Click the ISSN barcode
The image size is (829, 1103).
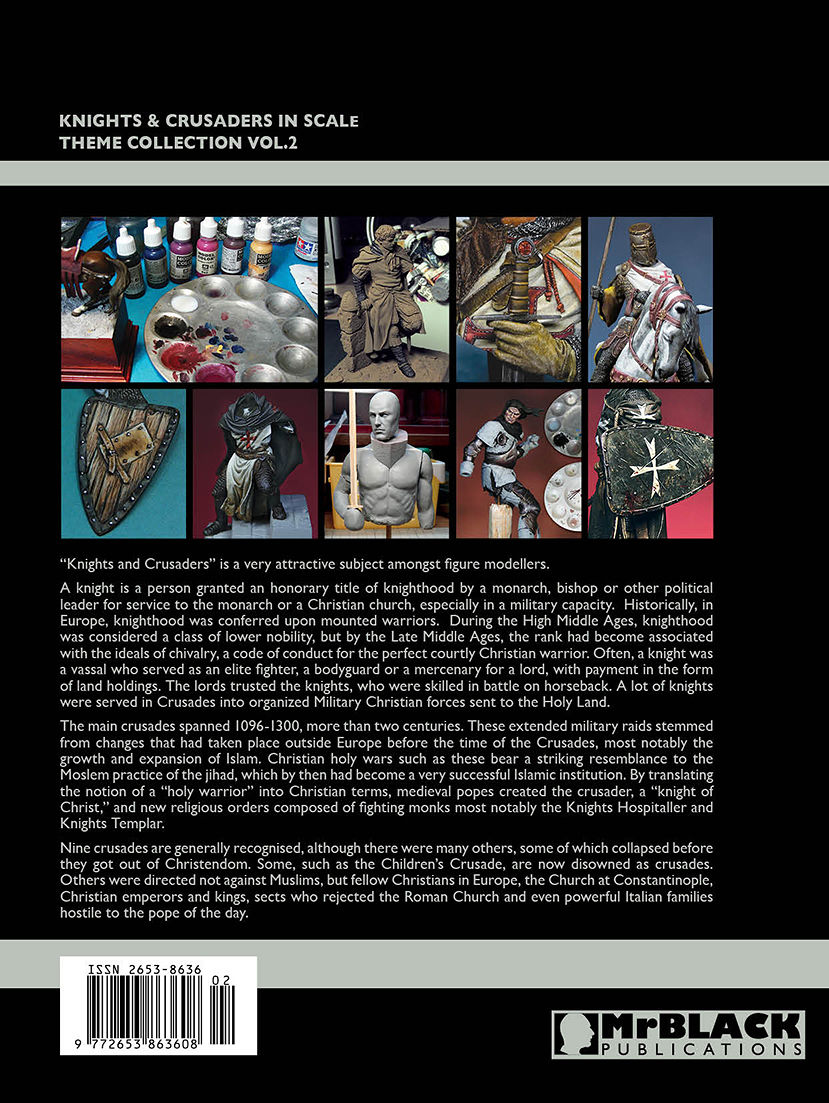(158, 1006)
